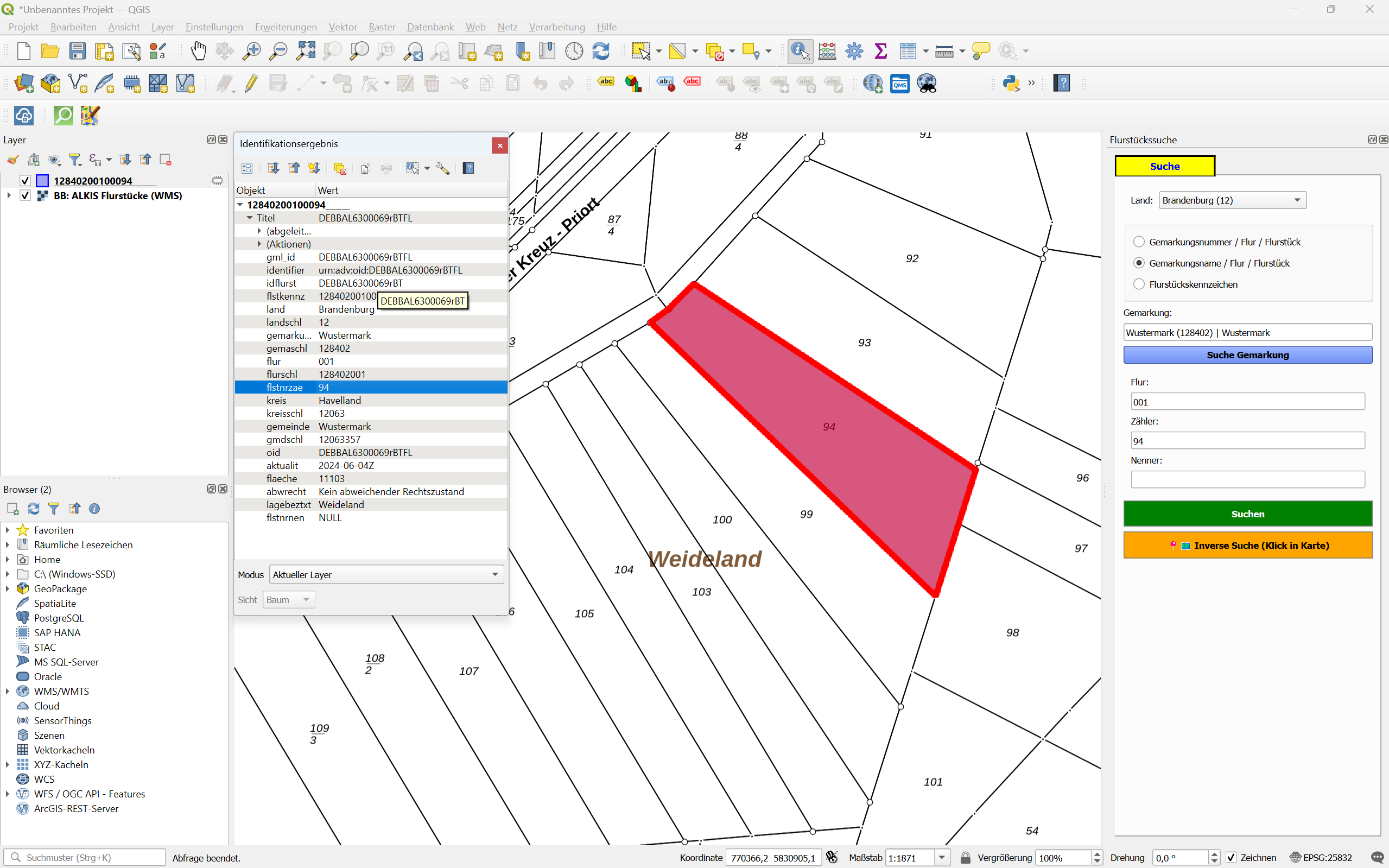Toggle visibility of layer 12840200100094
This screenshot has height=868, width=1389.
coord(26,181)
